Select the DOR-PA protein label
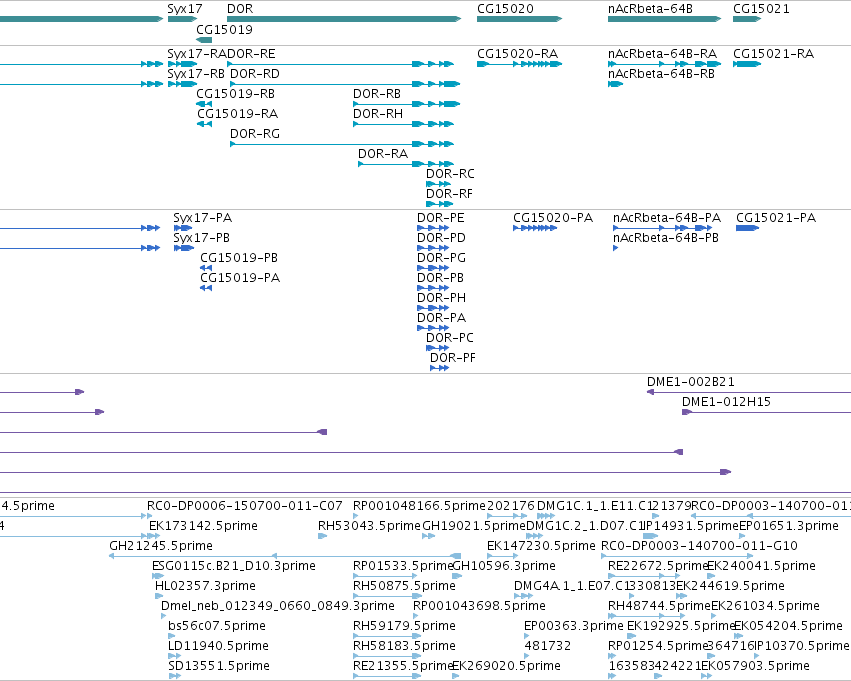 coord(442,319)
